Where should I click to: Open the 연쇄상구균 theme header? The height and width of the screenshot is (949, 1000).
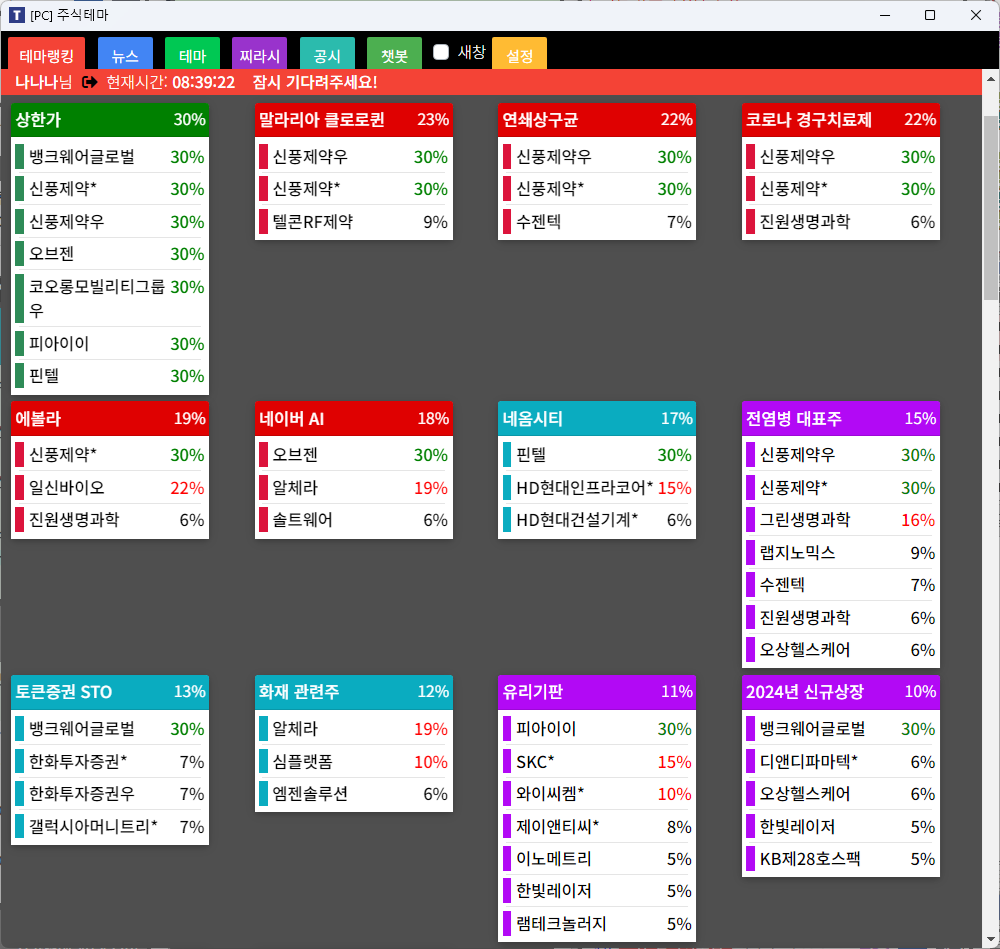pyautogui.click(x=597, y=120)
